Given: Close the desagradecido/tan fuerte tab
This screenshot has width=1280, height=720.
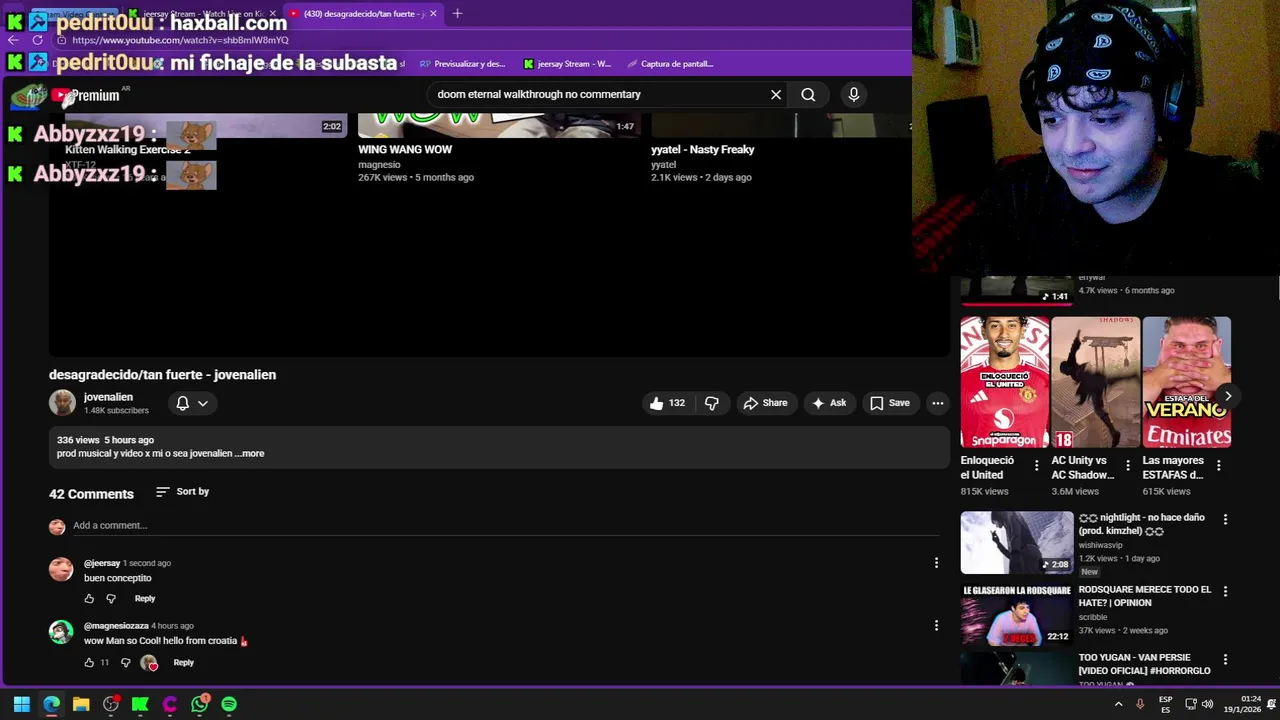Looking at the screenshot, I should click(433, 14).
